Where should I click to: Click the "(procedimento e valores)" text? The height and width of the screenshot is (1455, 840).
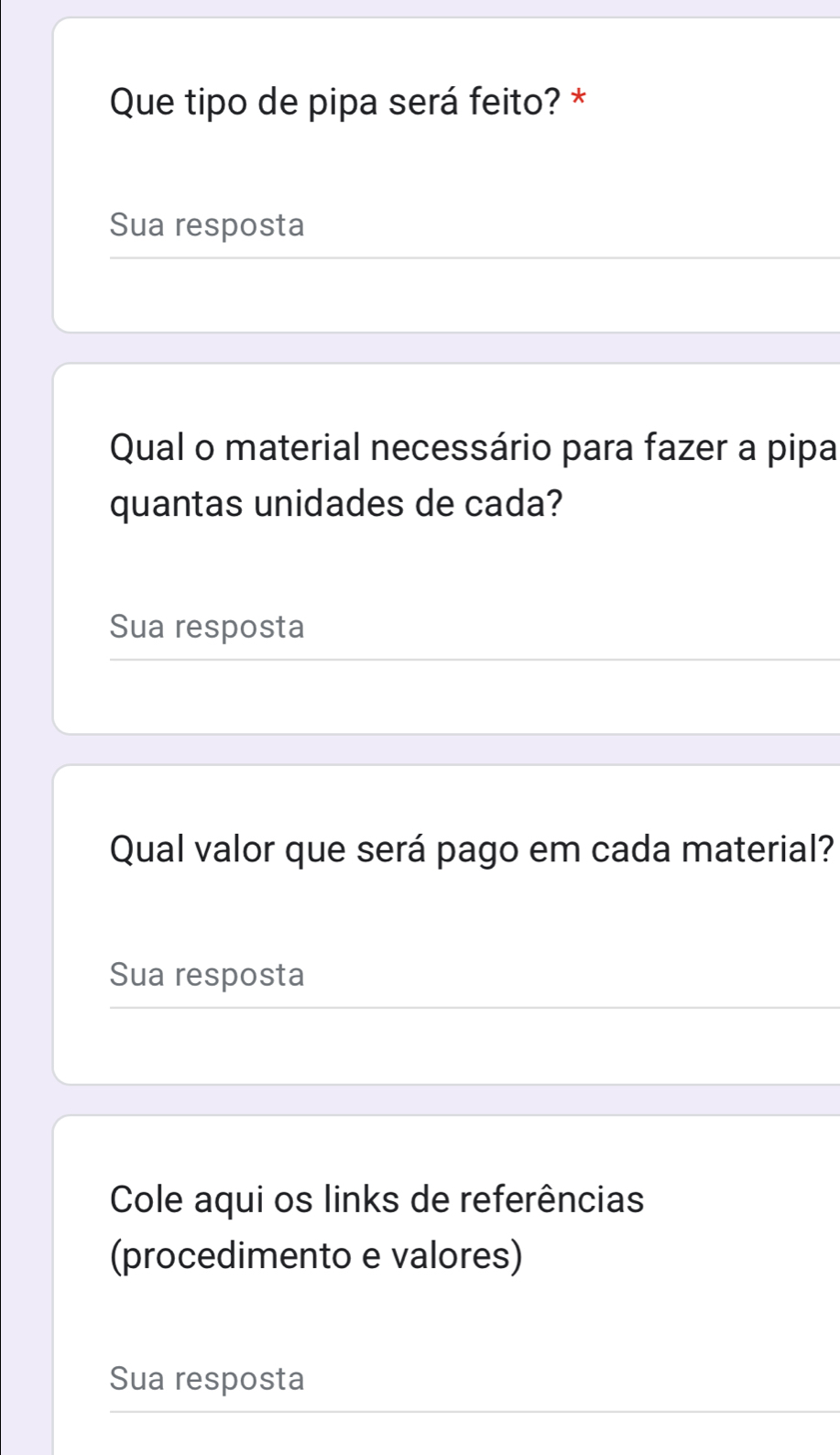coord(316,1255)
